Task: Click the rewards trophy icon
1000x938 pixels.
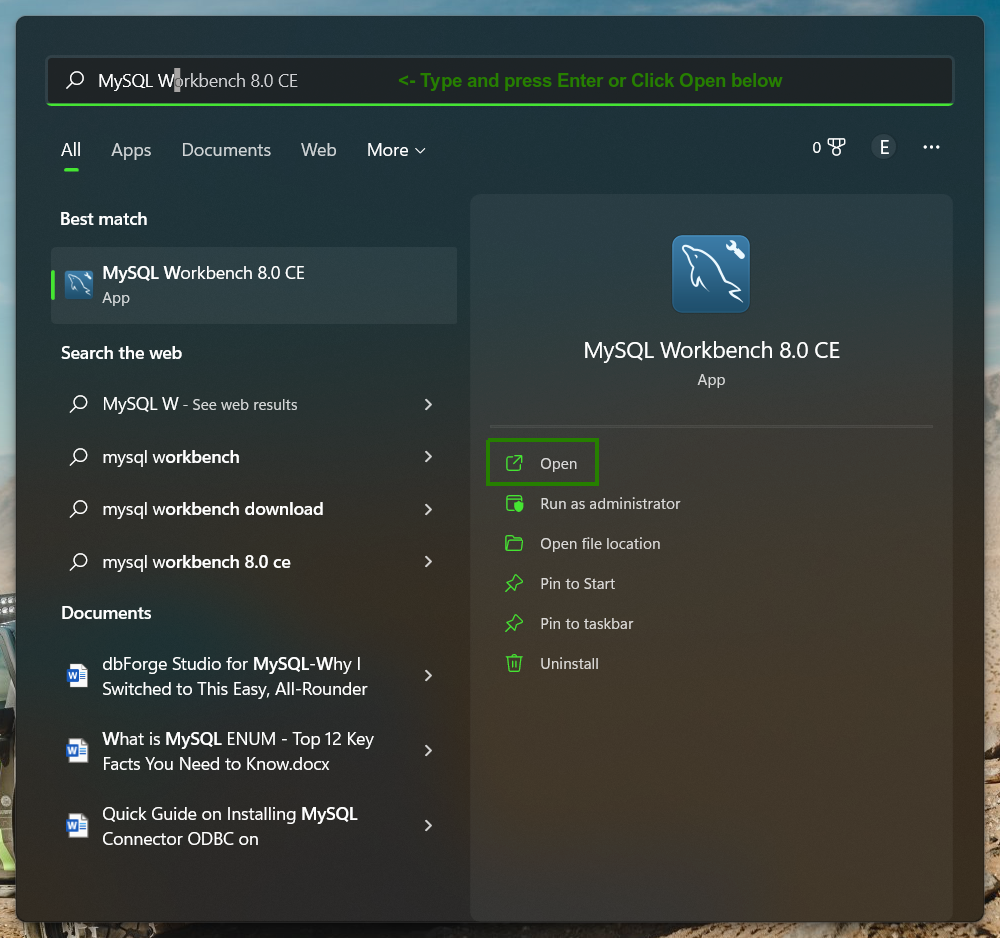Action: point(836,147)
